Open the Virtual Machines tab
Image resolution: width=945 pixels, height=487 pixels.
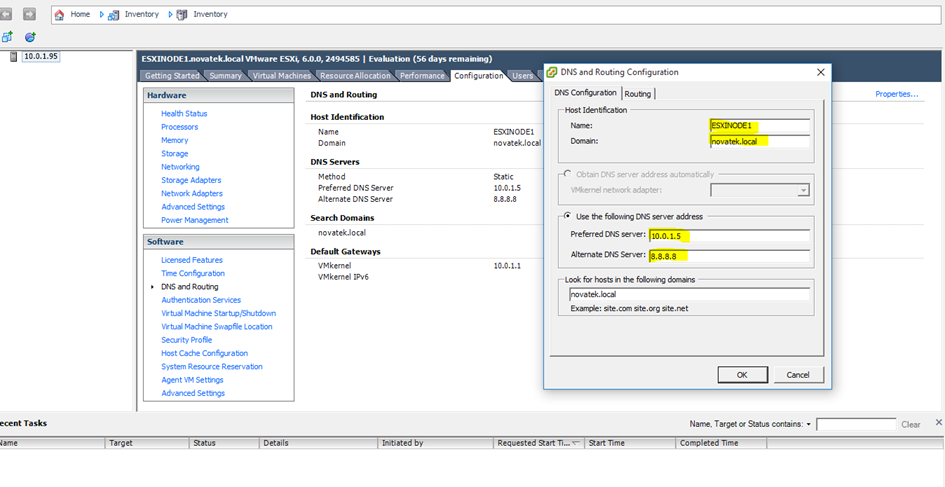point(281,76)
